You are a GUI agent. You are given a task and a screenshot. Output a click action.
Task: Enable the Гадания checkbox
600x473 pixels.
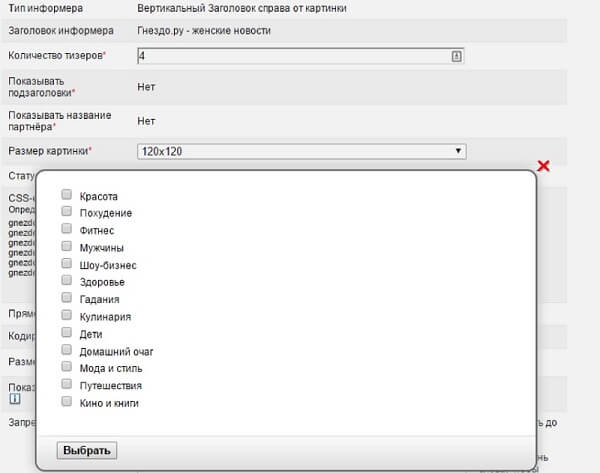point(66,298)
